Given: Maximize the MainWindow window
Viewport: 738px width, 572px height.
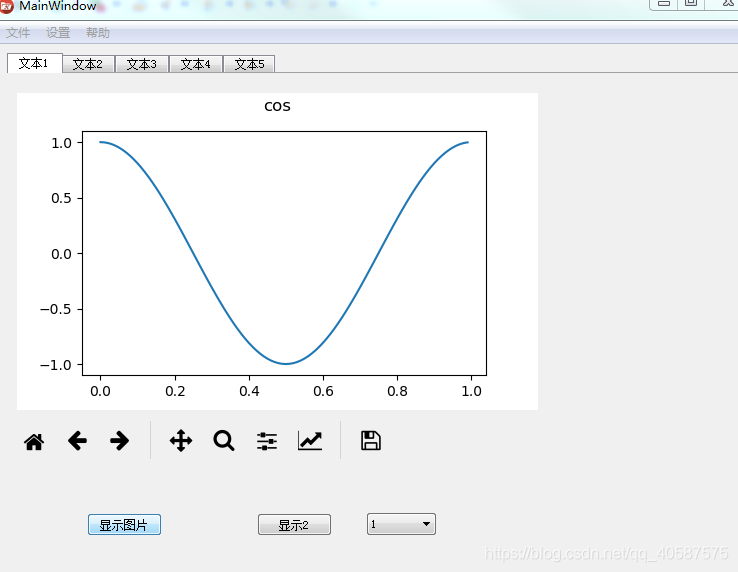Looking at the screenshot, I should tap(691, 4).
